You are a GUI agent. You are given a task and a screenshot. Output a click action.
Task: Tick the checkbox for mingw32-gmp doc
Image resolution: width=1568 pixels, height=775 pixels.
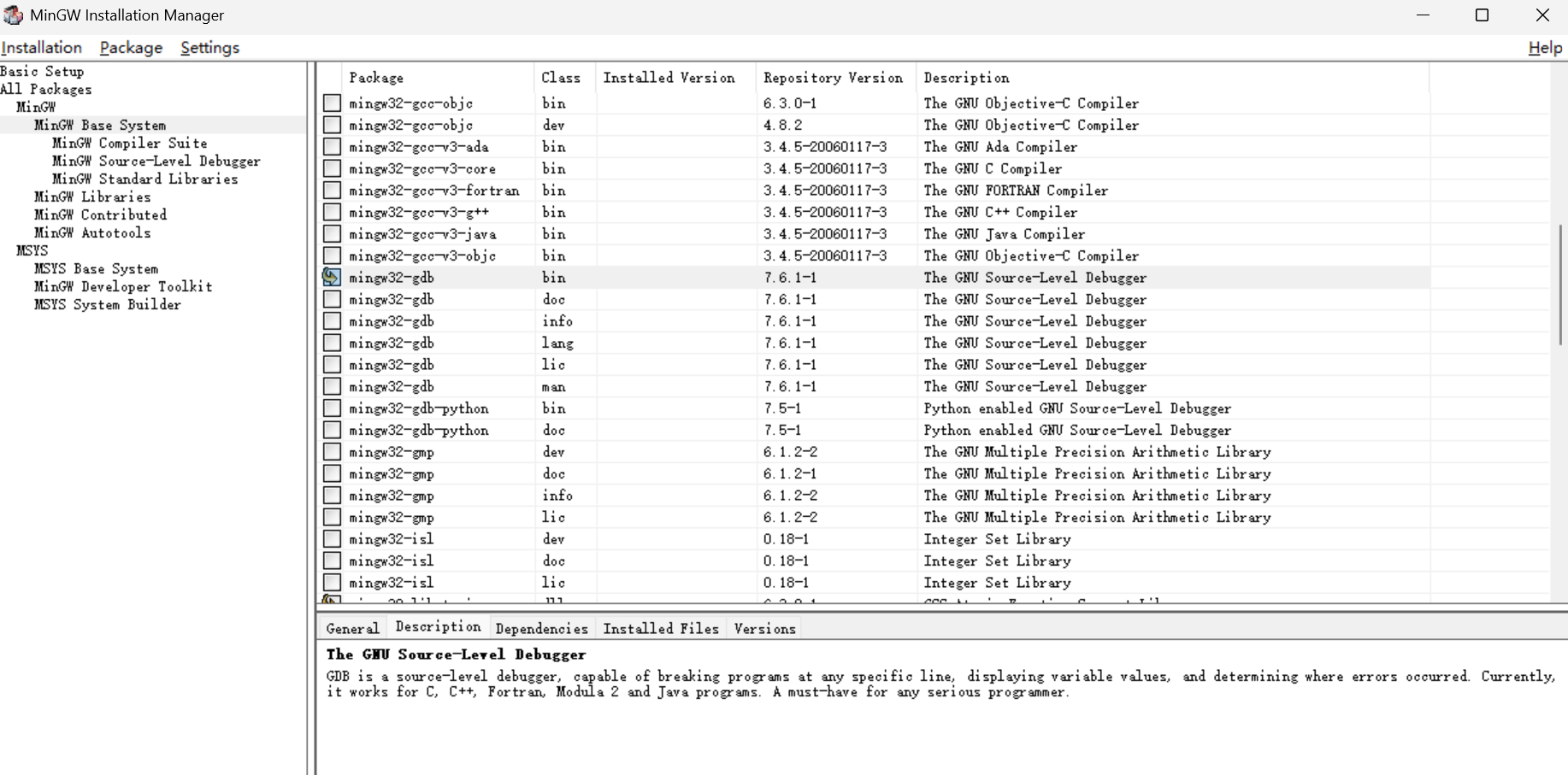coord(332,473)
